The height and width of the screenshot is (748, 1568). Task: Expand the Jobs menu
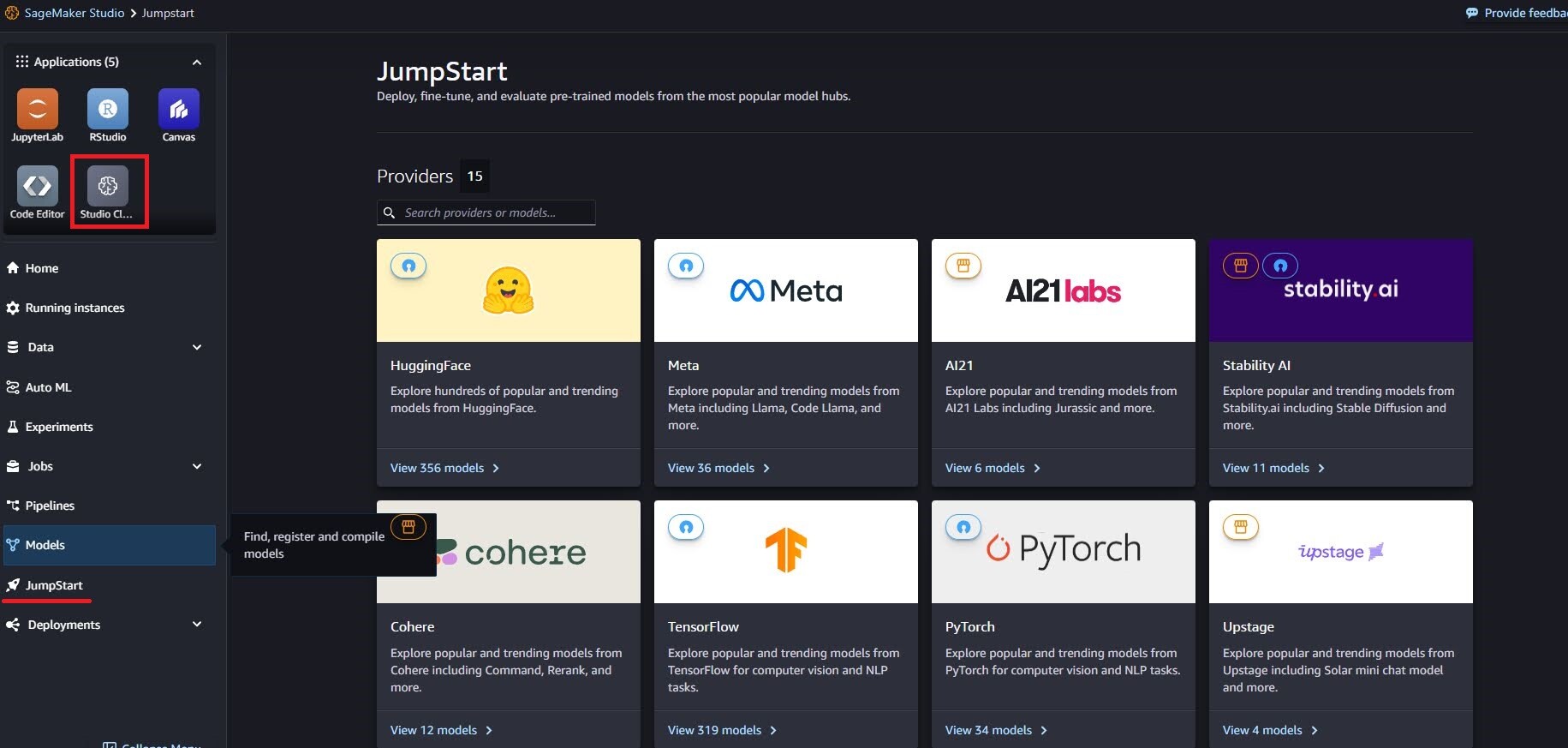197,466
